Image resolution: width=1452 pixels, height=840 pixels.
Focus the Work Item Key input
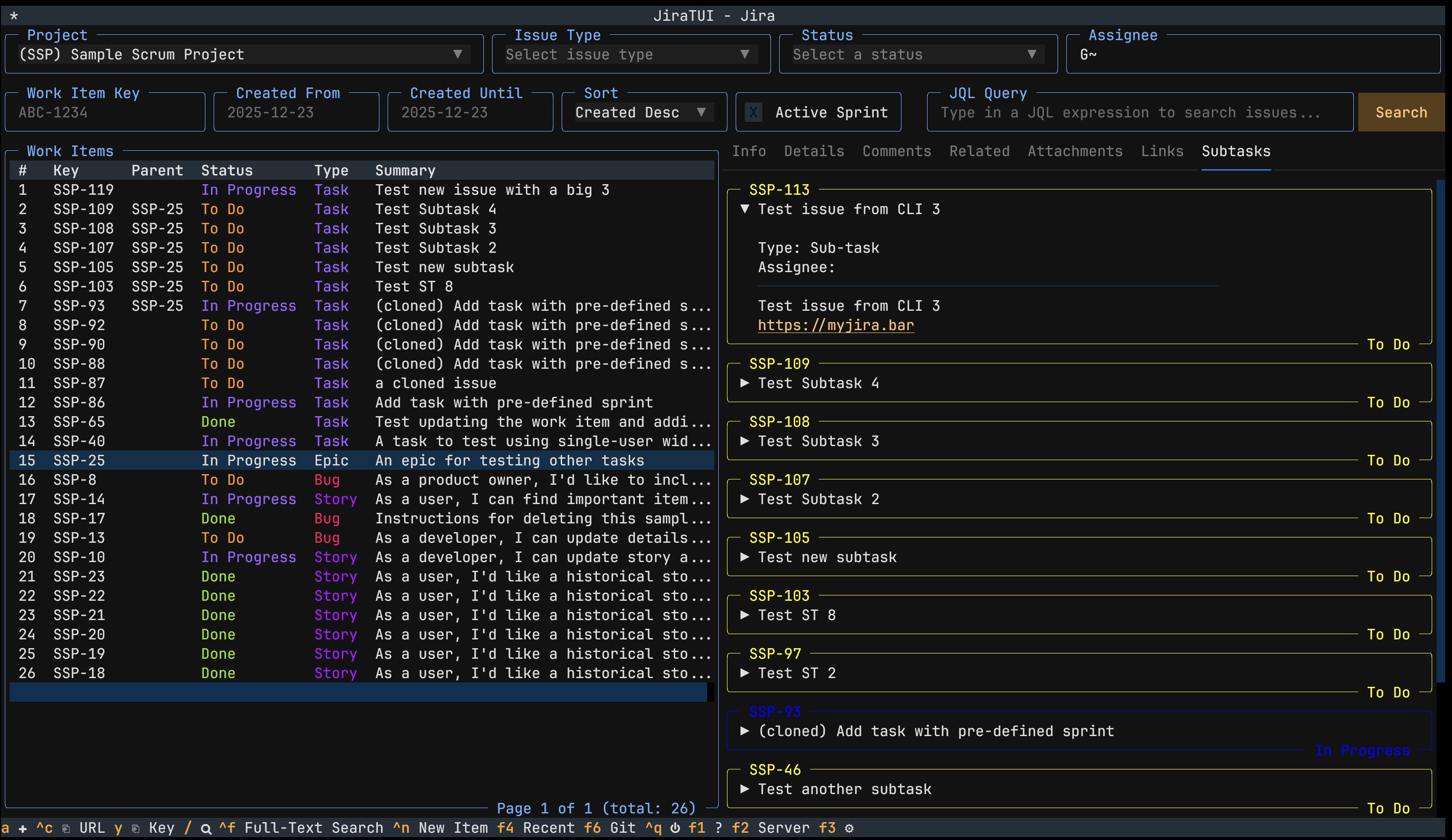coord(105,112)
